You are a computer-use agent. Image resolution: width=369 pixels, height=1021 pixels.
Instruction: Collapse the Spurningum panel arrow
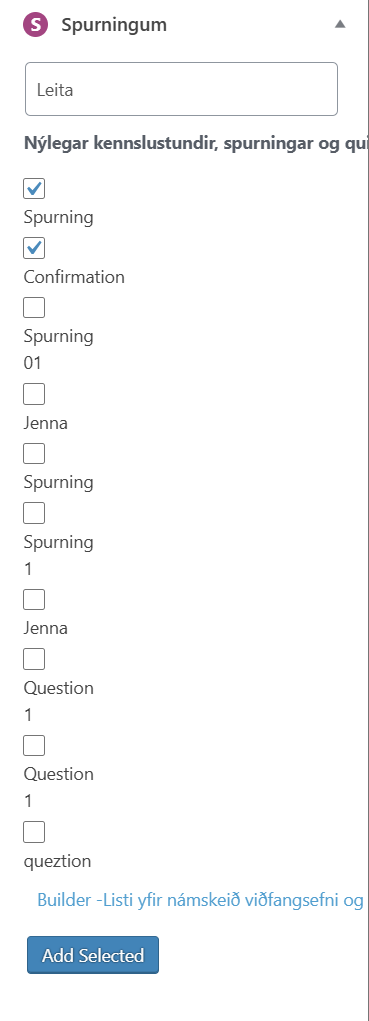pos(340,24)
